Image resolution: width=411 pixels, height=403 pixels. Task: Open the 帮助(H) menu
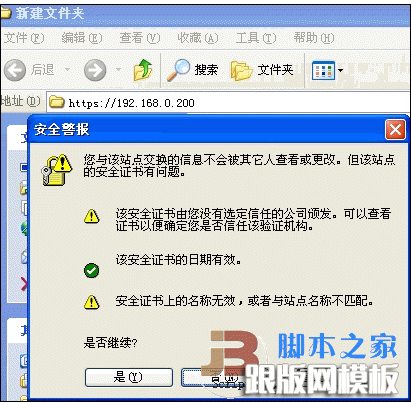(314, 38)
